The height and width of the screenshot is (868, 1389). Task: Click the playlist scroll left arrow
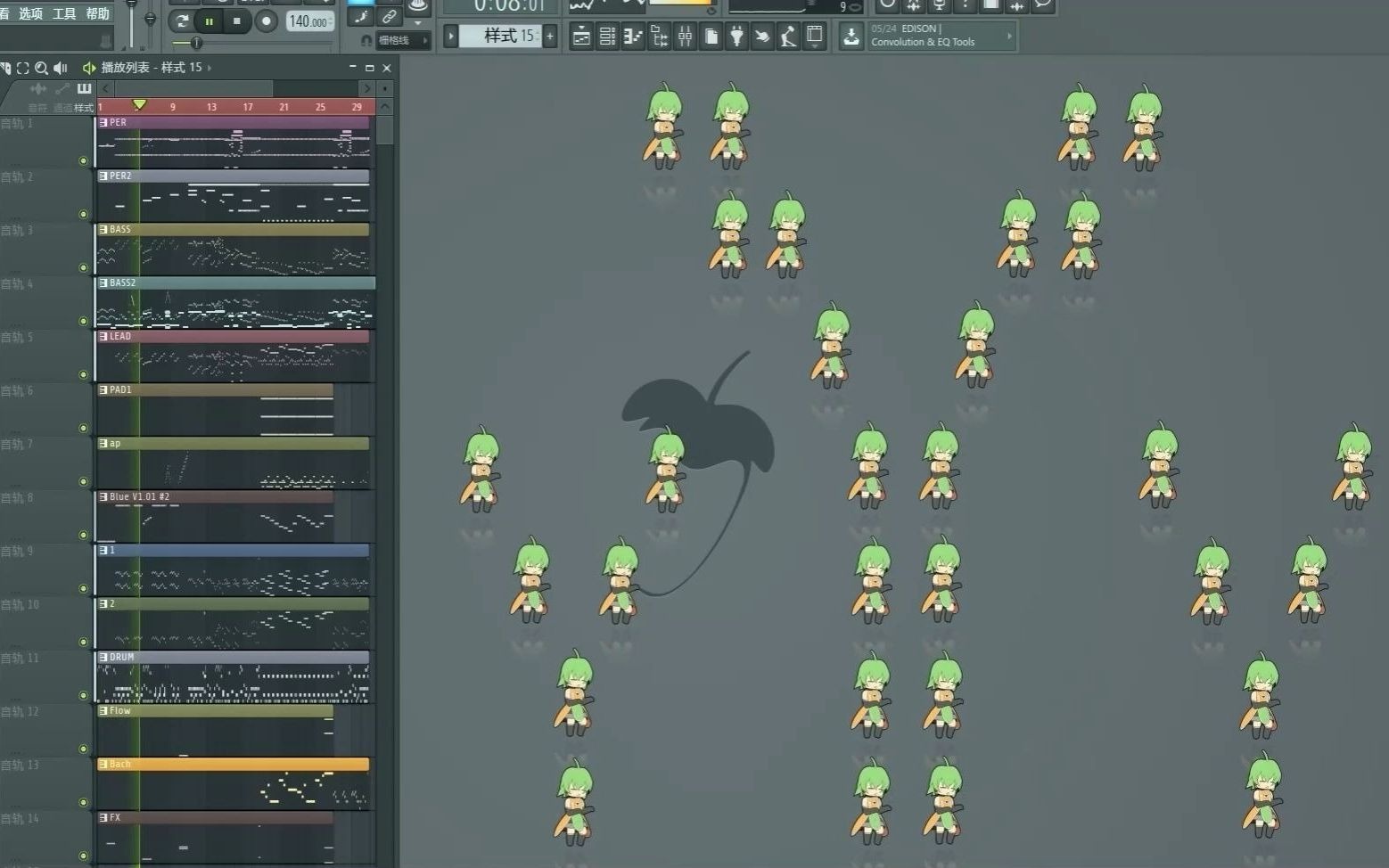click(106, 88)
